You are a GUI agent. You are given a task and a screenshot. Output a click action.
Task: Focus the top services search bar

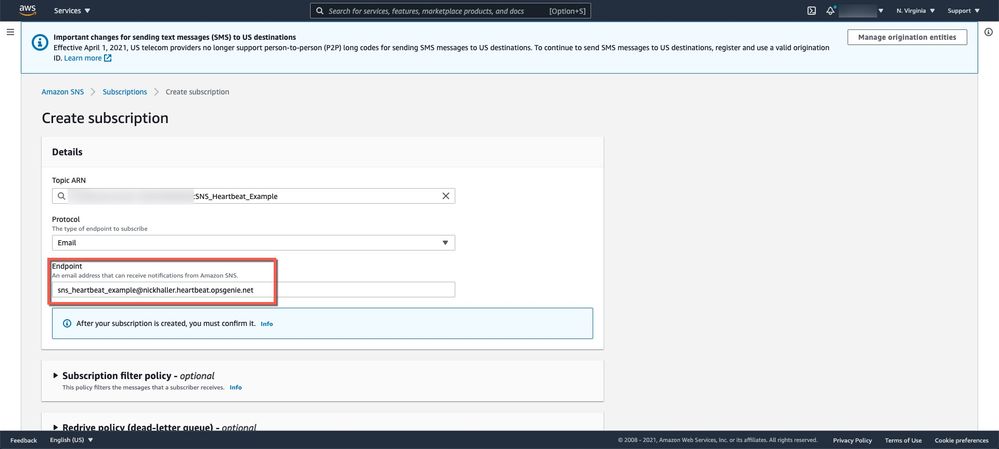click(x=450, y=11)
